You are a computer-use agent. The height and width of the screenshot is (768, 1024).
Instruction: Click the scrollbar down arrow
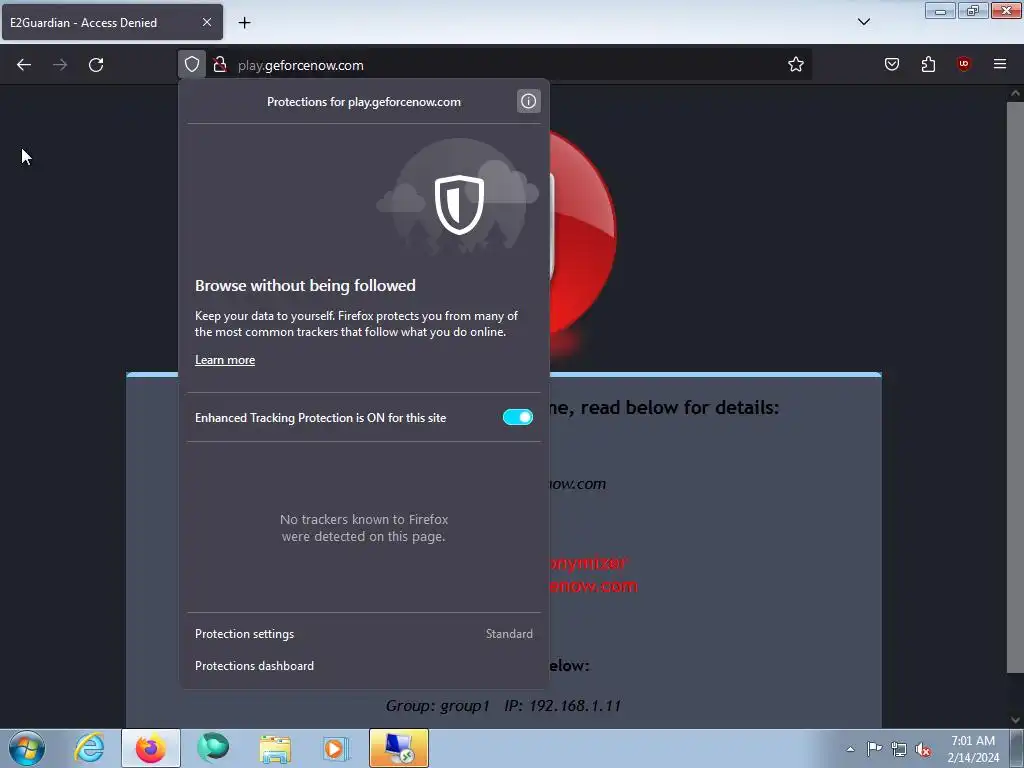click(x=1015, y=720)
